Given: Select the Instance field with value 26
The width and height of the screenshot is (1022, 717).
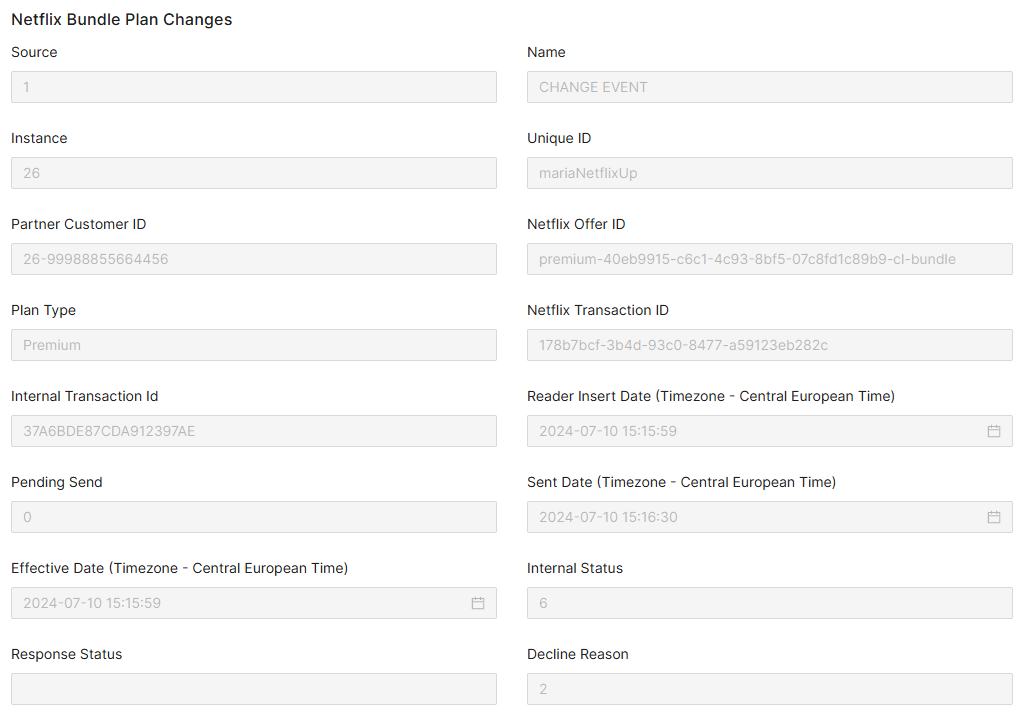Looking at the screenshot, I should (254, 173).
